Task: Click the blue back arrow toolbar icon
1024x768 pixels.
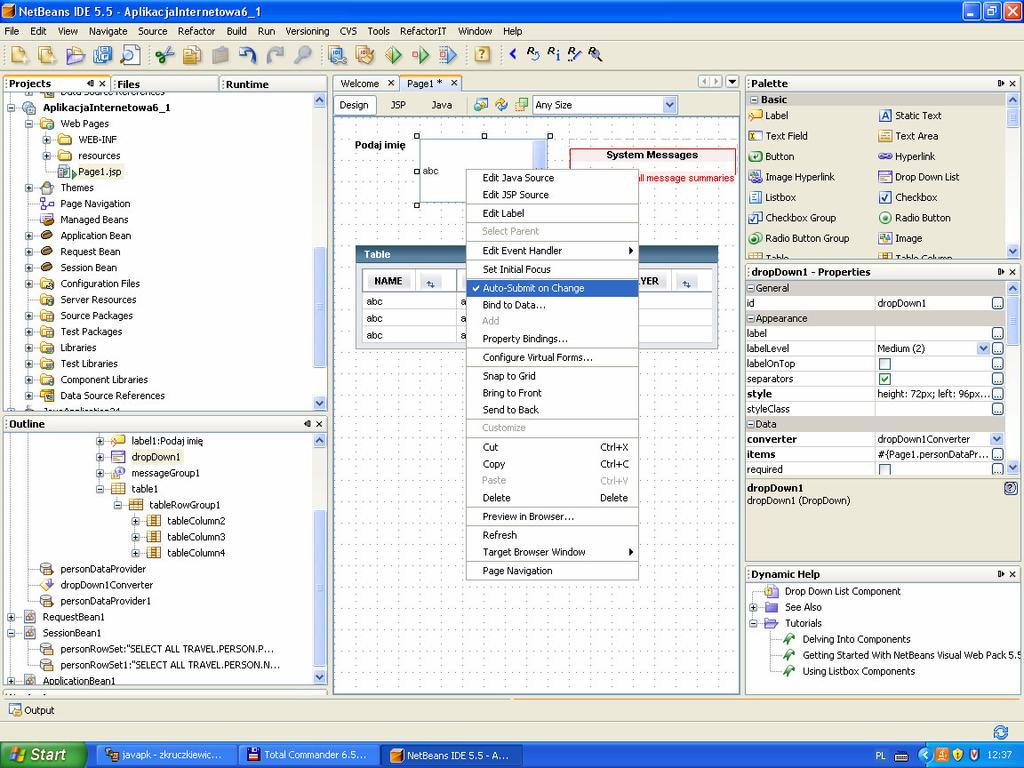Action: 513,54
